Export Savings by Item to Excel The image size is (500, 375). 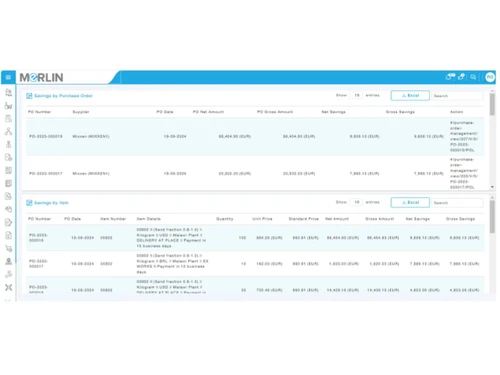[410, 202]
